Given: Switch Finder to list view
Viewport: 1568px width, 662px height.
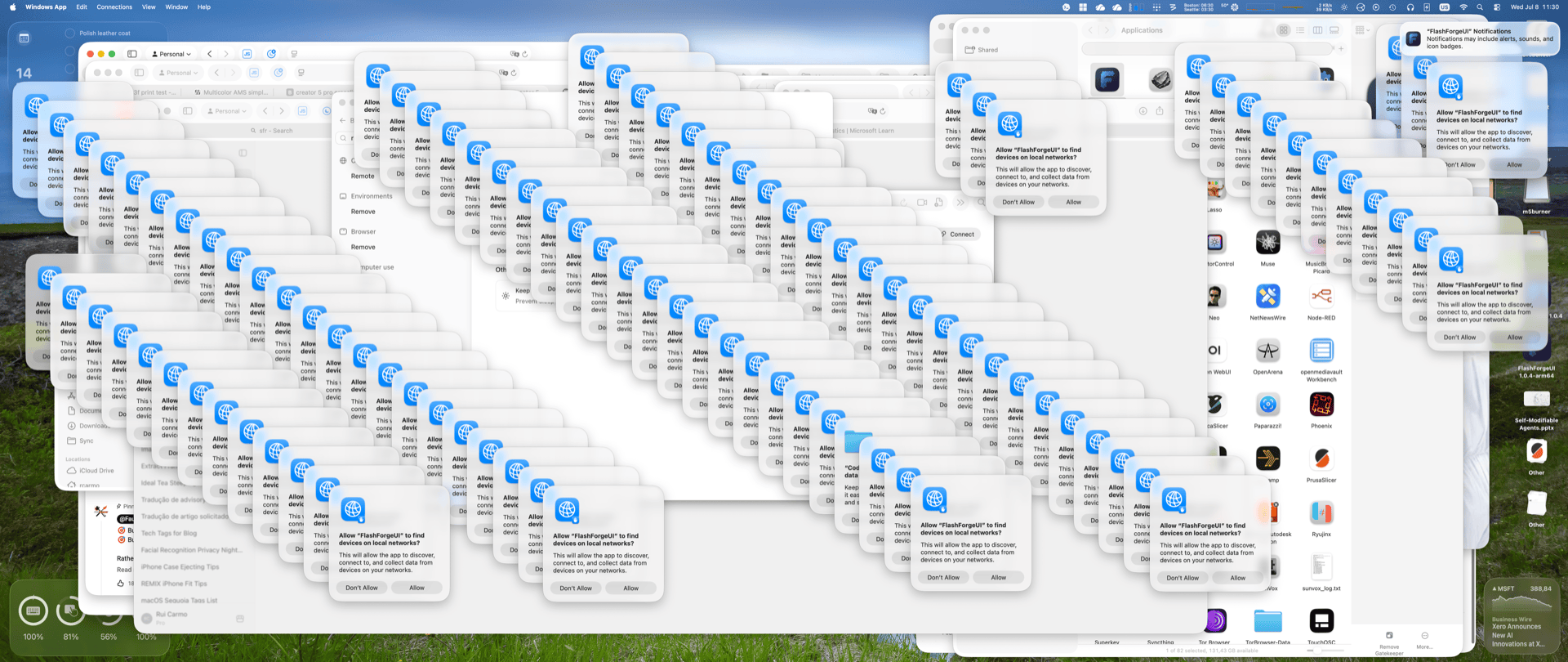Looking at the screenshot, I should point(1300,30).
